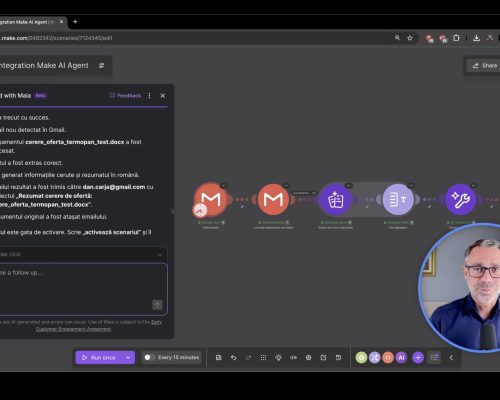
Task: Click into the follow up chat input
Action: pyautogui.click(x=83, y=289)
